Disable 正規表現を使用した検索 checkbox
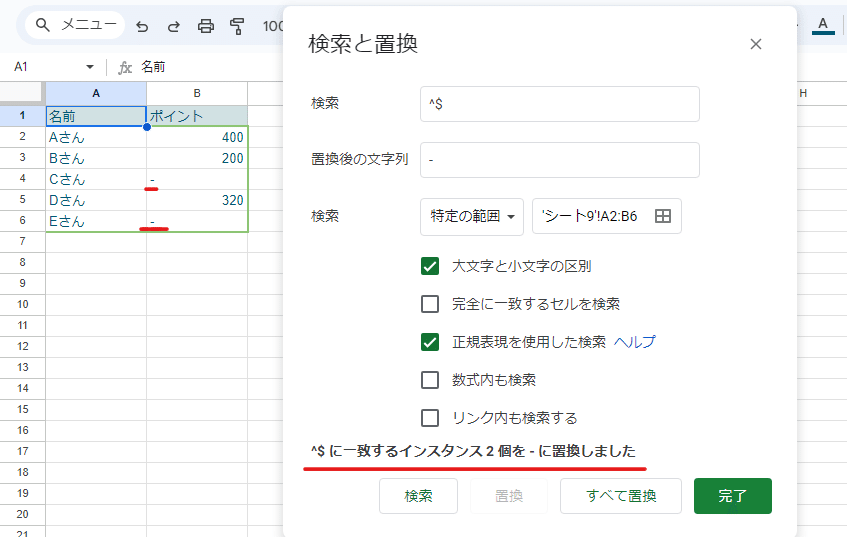 click(430, 342)
